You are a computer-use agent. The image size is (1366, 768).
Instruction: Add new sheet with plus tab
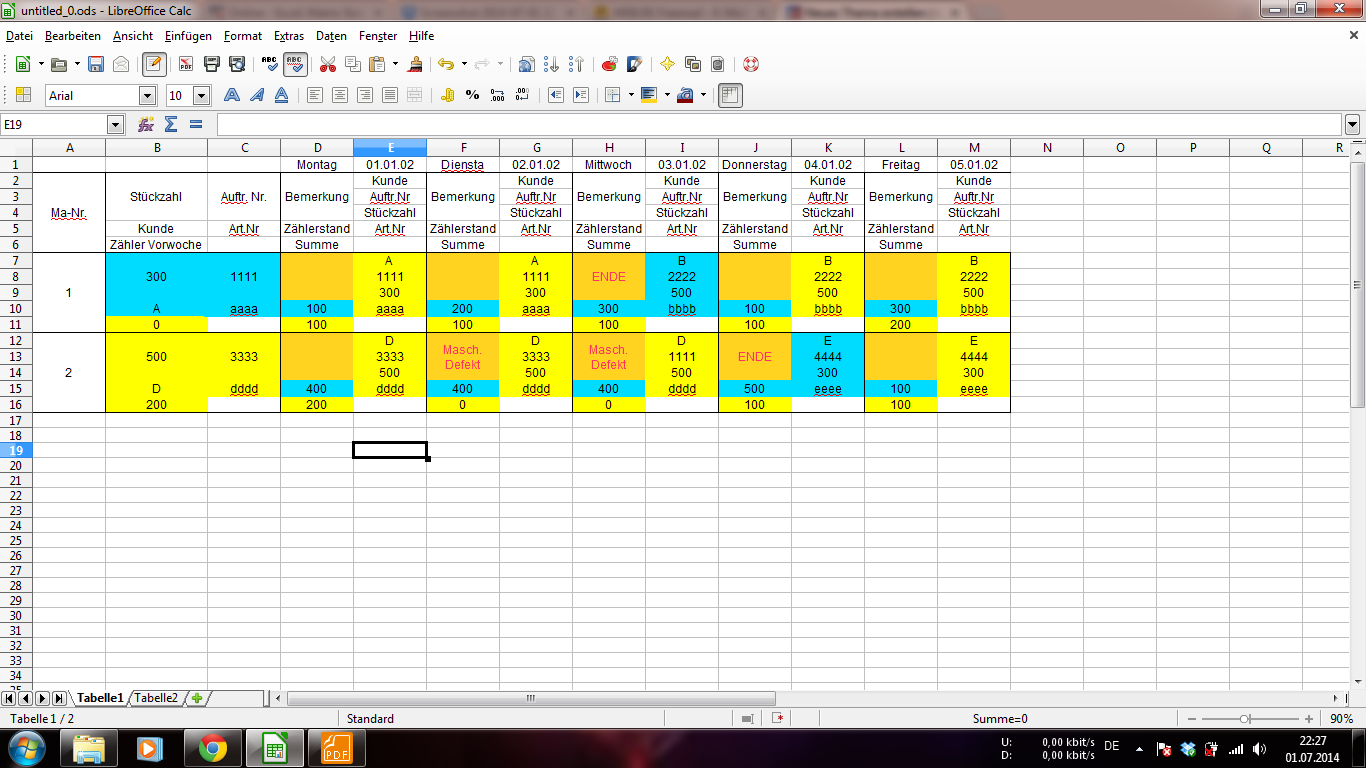point(197,698)
